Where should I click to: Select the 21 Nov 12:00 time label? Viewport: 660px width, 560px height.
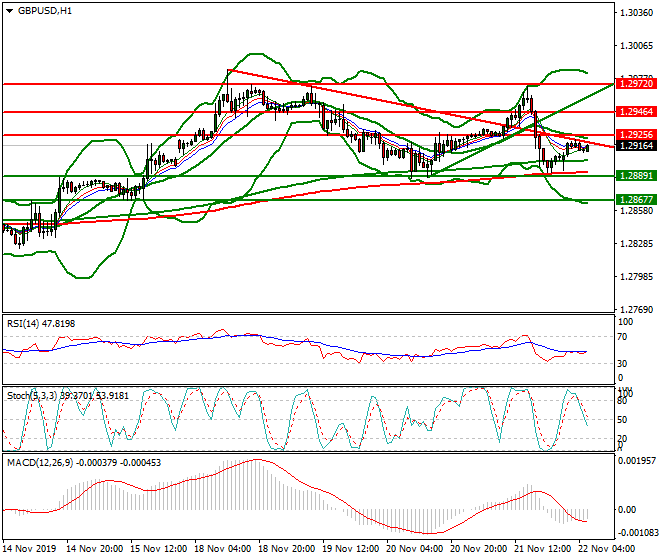543,549
